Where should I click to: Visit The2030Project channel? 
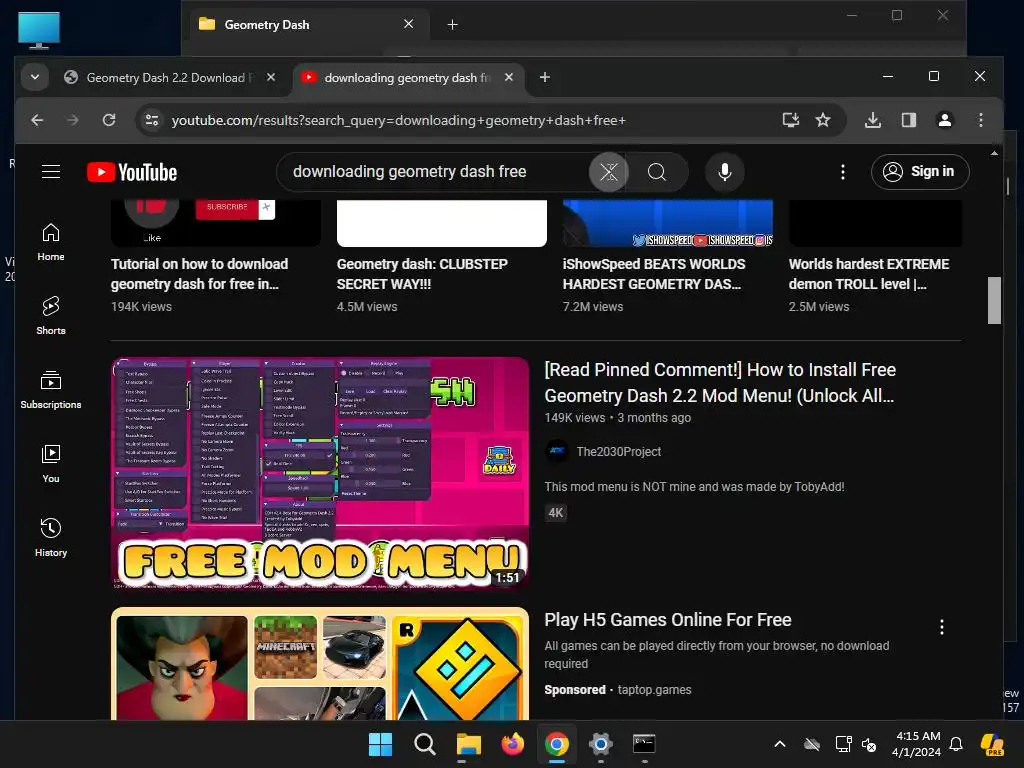click(x=618, y=451)
